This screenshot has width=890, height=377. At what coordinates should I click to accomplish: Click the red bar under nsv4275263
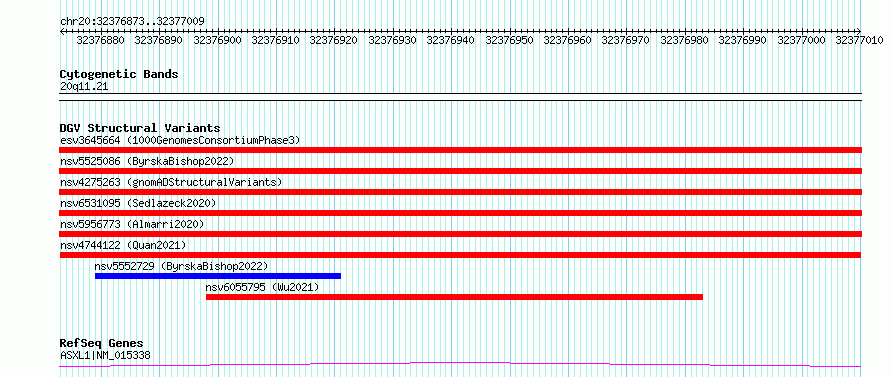pos(461,192)
